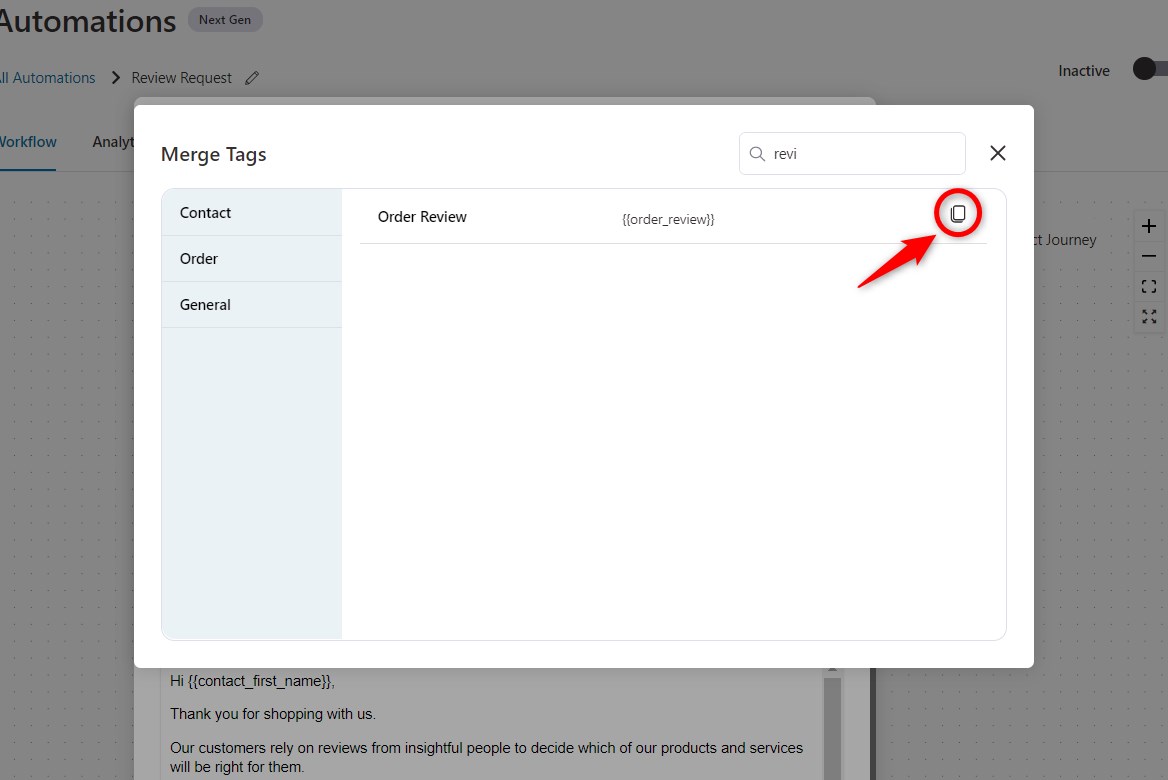Click the magnifier icon in the merge tag search

click(757, 153)
